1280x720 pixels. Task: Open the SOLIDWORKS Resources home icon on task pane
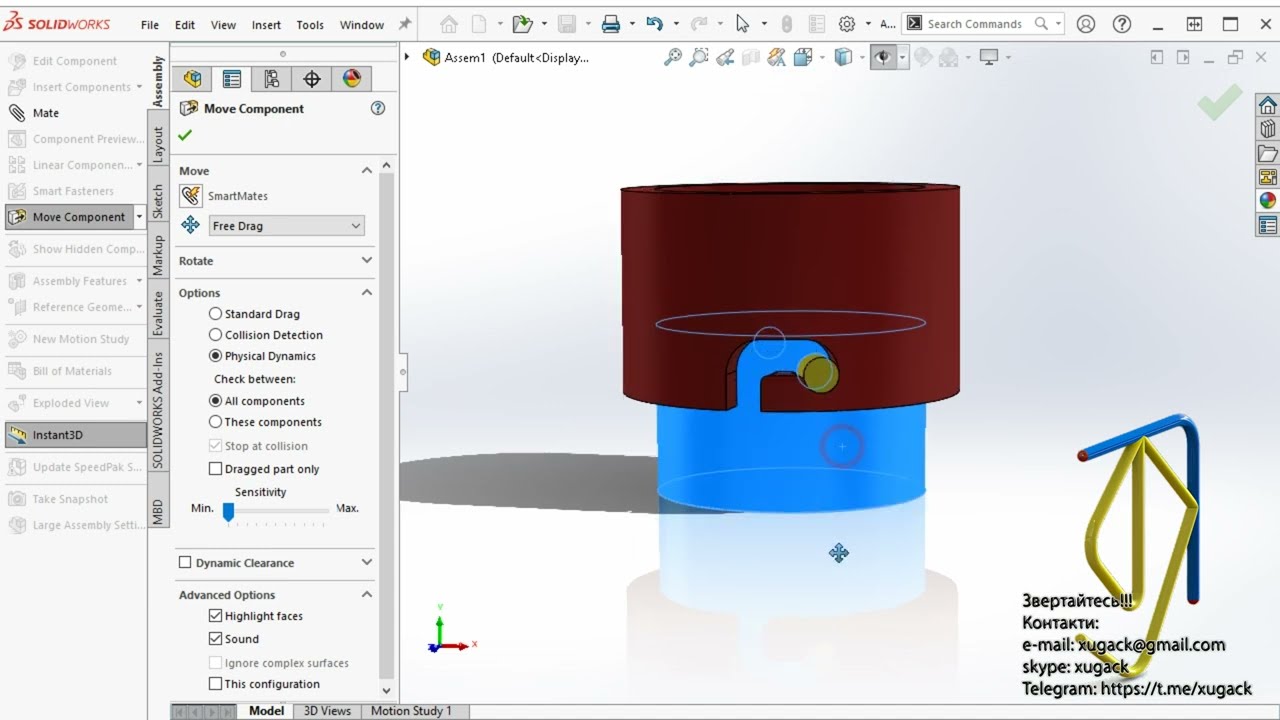pos(1268,105)
